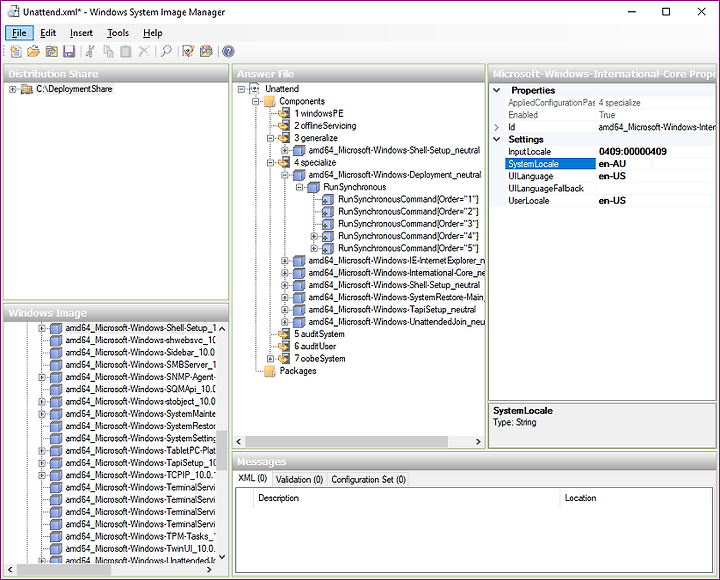Click the Copy toolbar icon
Screen dimensions: 720x580
click(108, 51)
